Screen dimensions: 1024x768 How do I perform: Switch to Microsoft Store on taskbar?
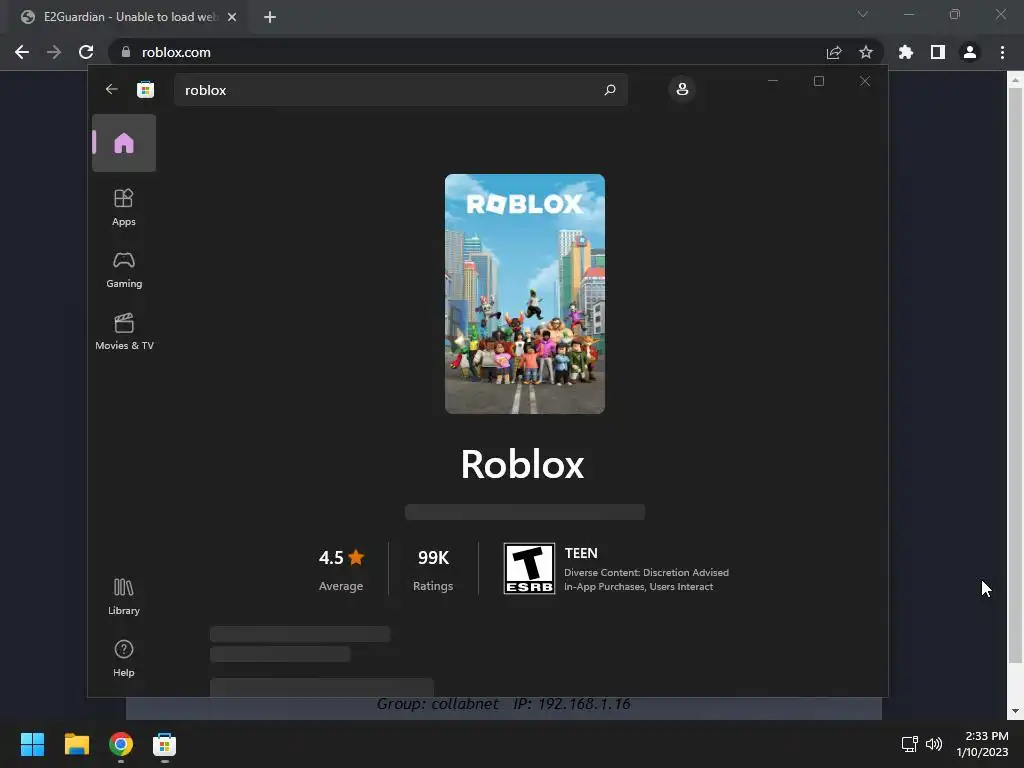pos(165,744)
